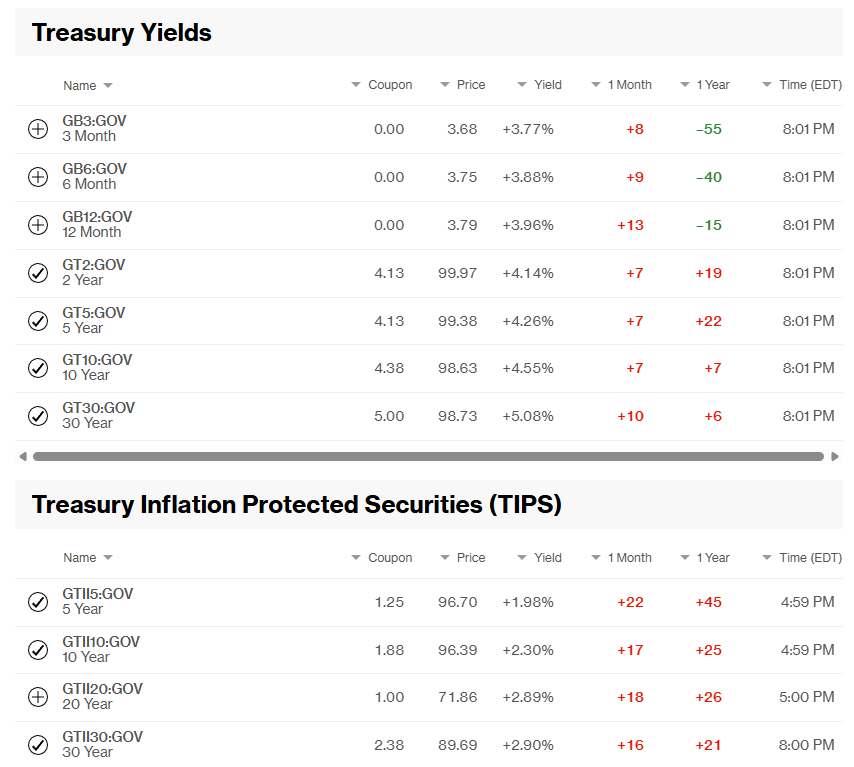Image resolution: width=854 pixels, height=767 pixels.
Task: Click left arrow of horizontal scrollbar
Action: (x=23, y=456)
